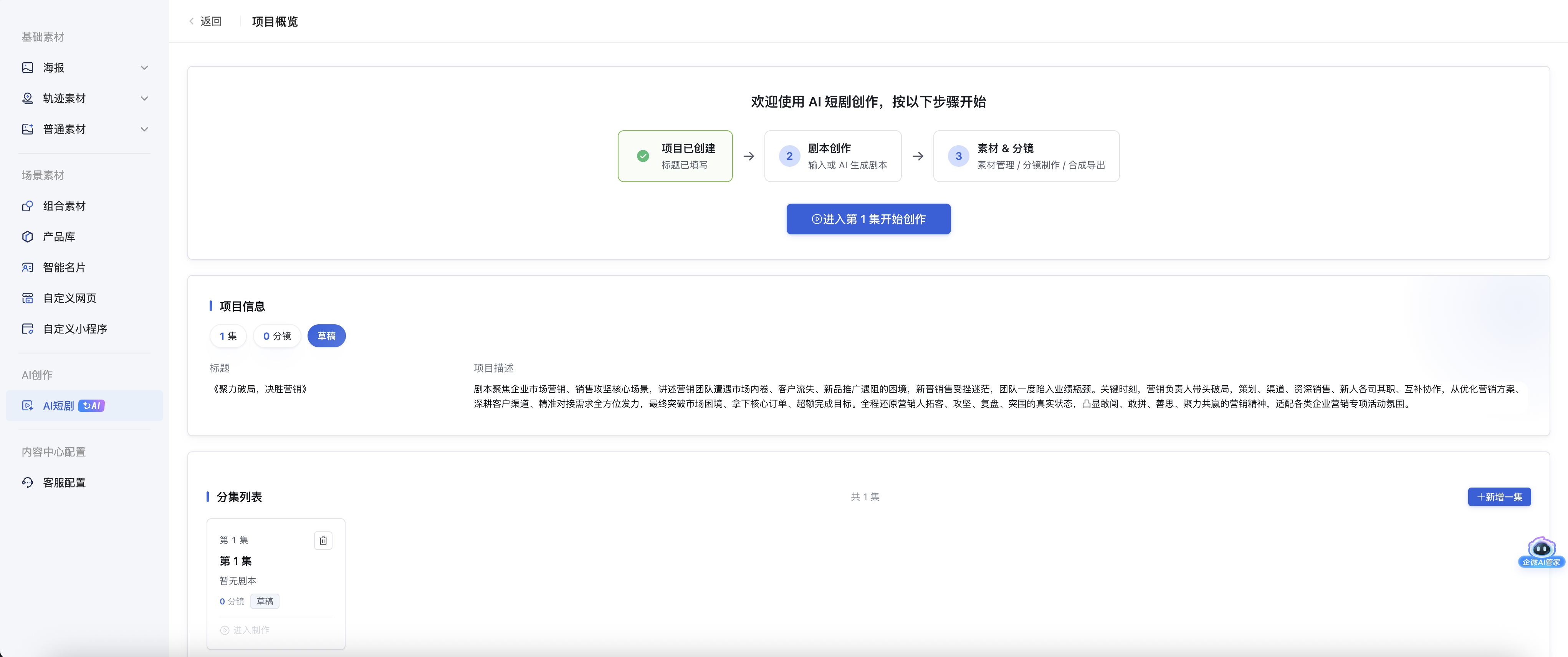Open 自定义网页 menu item
Viewport: 1568px width, 657px height.
click(x=84, y=299)
